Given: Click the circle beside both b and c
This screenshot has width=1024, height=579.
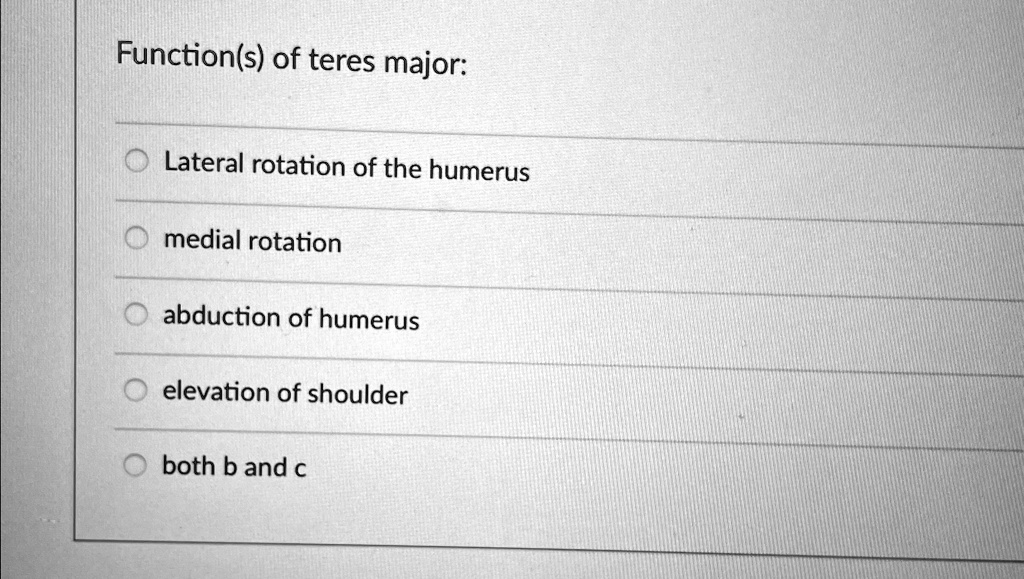Looking at the screenshot, I should (136, 462).
